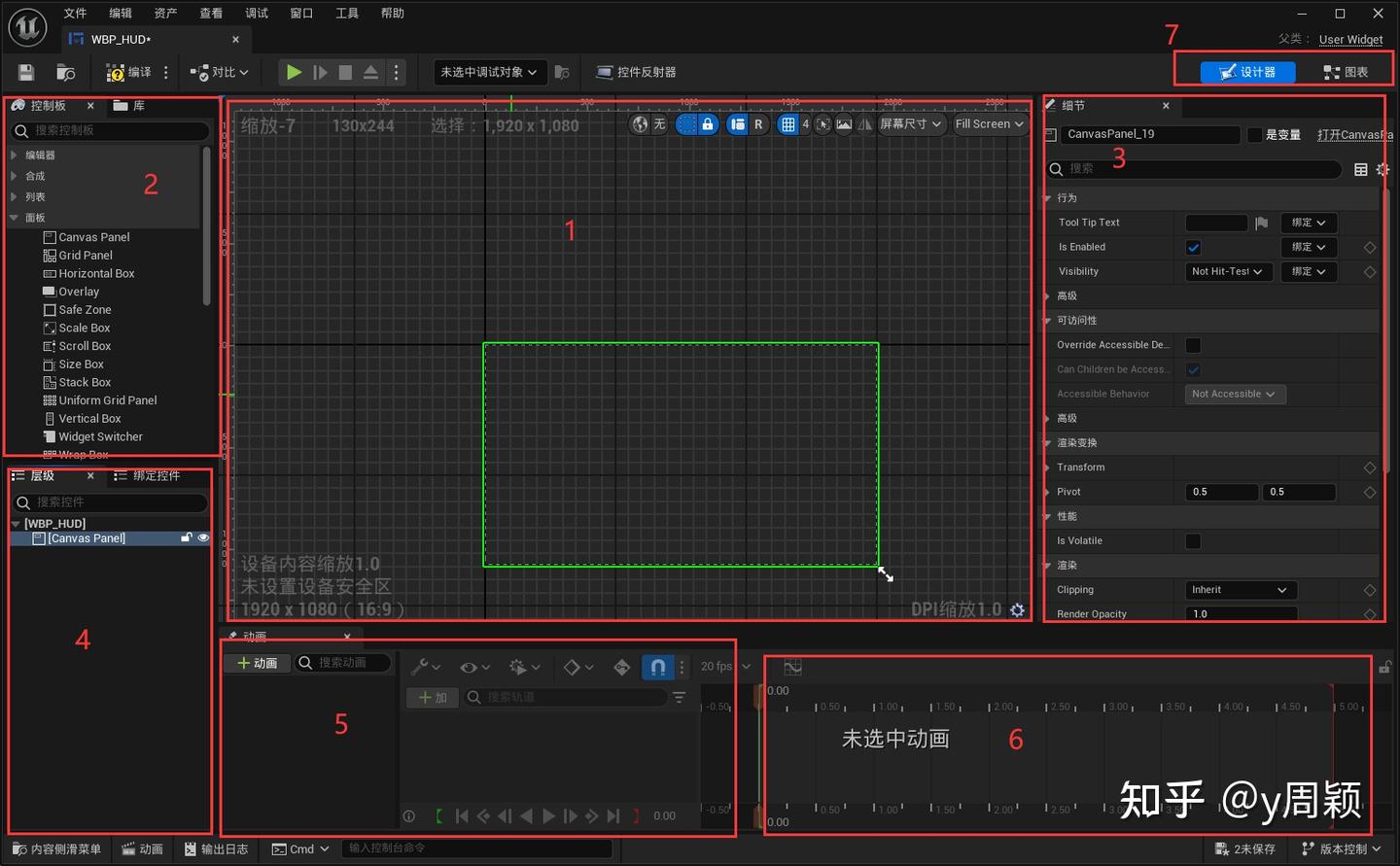Viewport: 1400px width, 866px height.
Task: Open the Widget Reflector tool
Action: click(x=636, y=72)
